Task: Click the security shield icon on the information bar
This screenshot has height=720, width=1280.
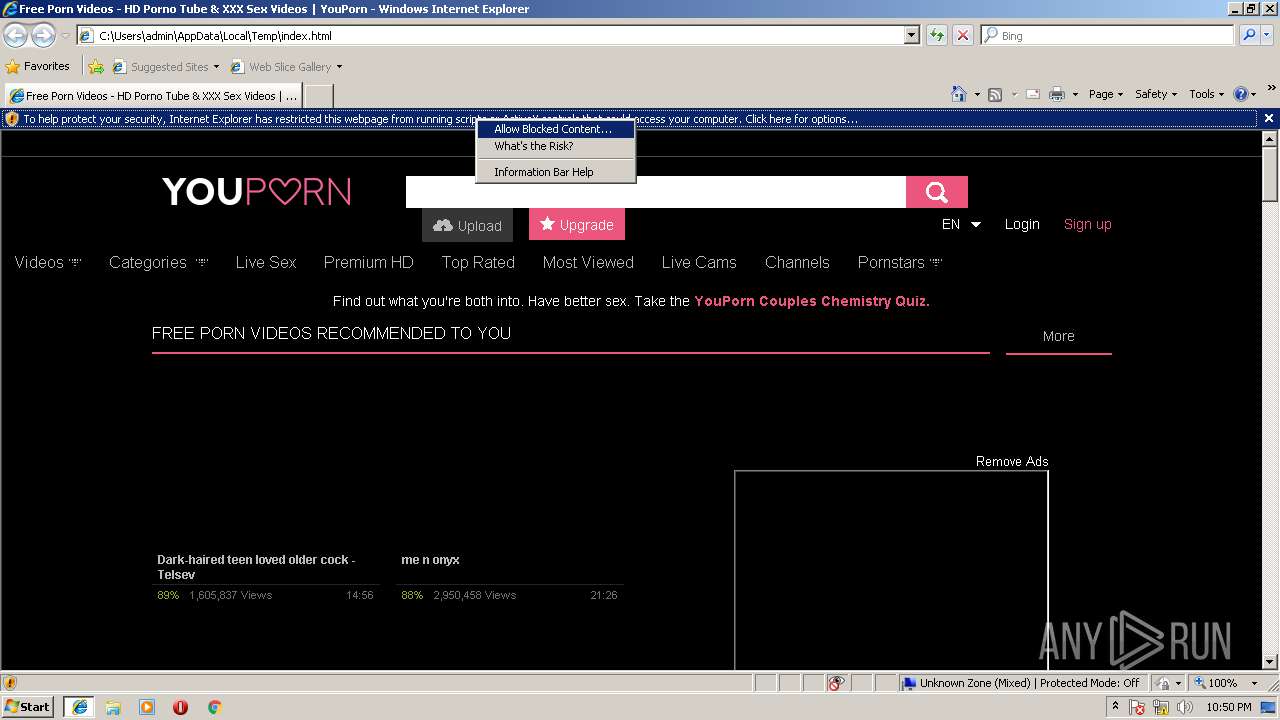Action: 12,119
